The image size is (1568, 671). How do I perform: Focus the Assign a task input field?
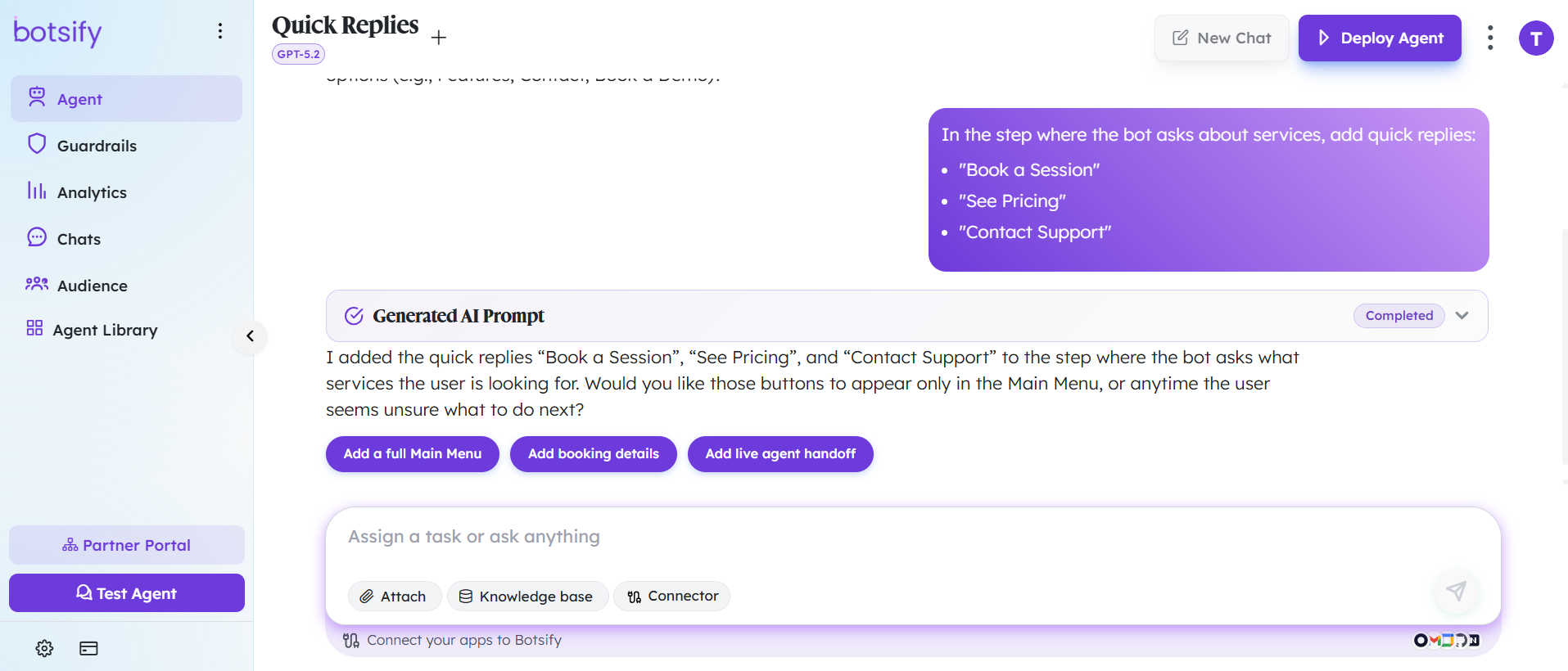coord(913,538)
